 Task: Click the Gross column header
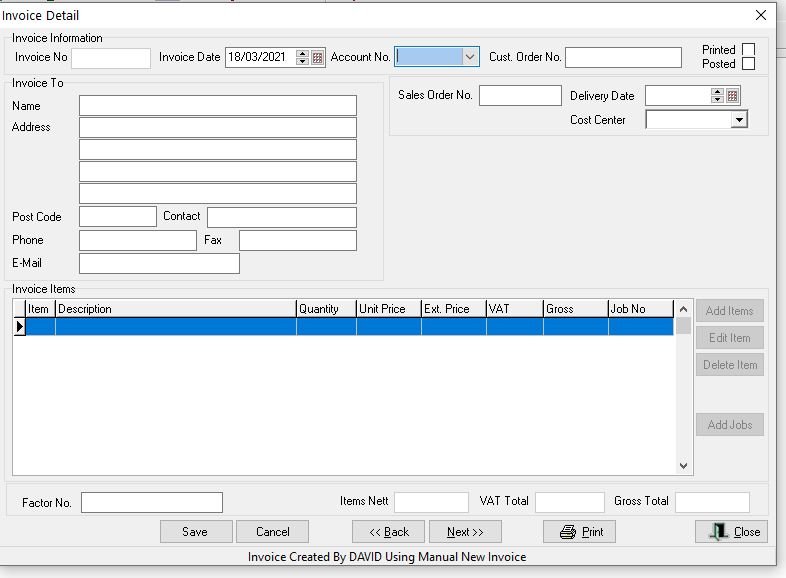pos(575,309)
